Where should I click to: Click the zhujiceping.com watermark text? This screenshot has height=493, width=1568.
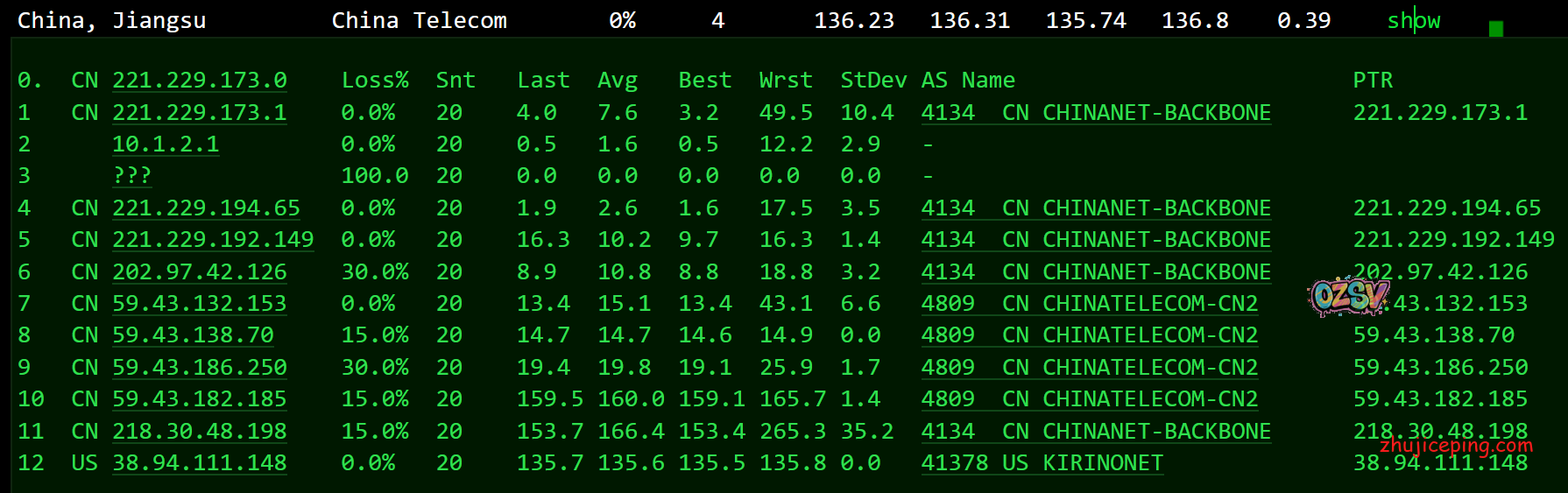[1456, 446]
